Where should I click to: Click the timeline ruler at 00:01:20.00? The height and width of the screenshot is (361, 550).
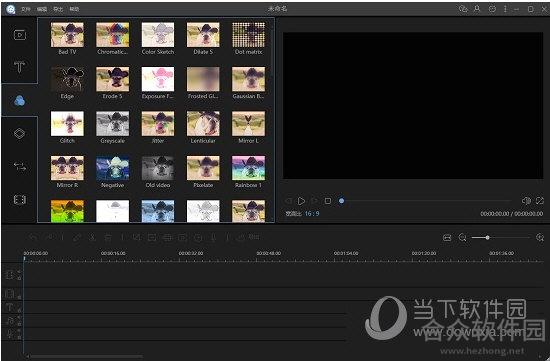click(424, 253)
